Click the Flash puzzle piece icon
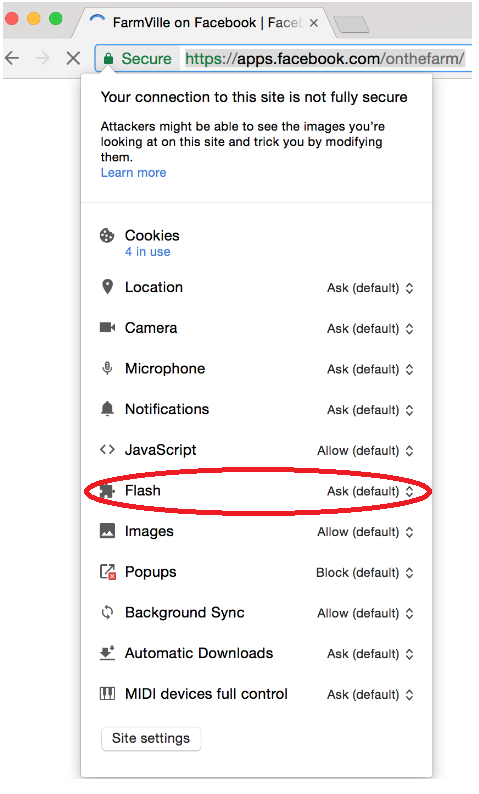This screenshot has height=794, width=479. pyautogui.click(x=107, y=490)
